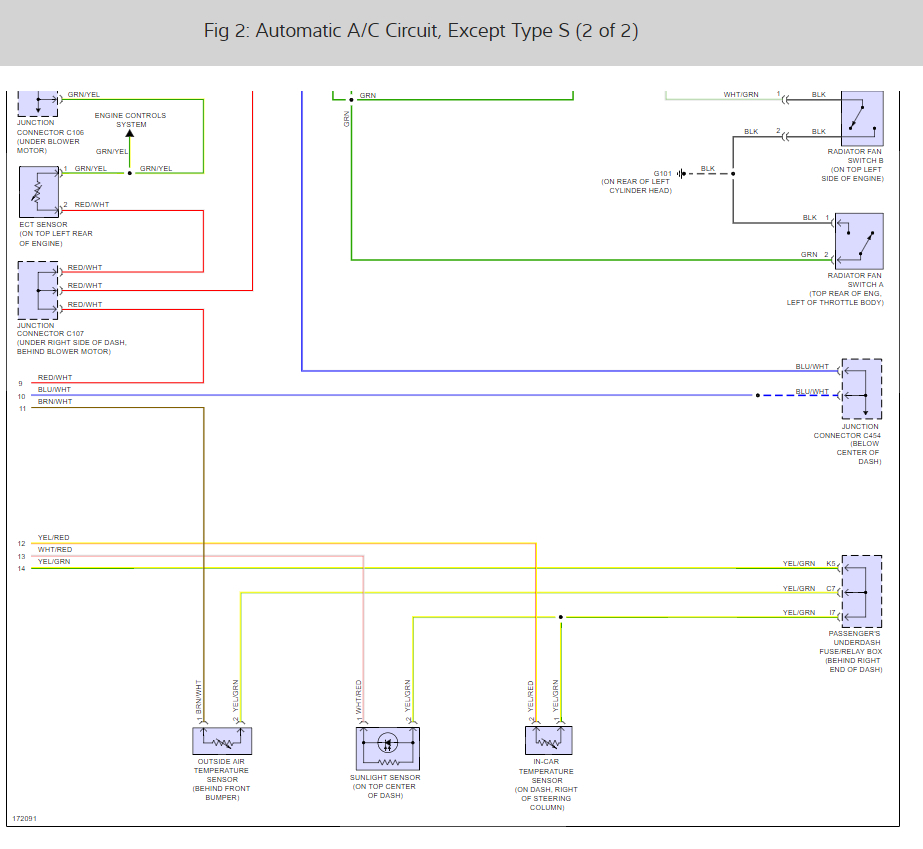Select the YEL/RED label at pin 12
The image size is (923, 849).
pos(54,538)
